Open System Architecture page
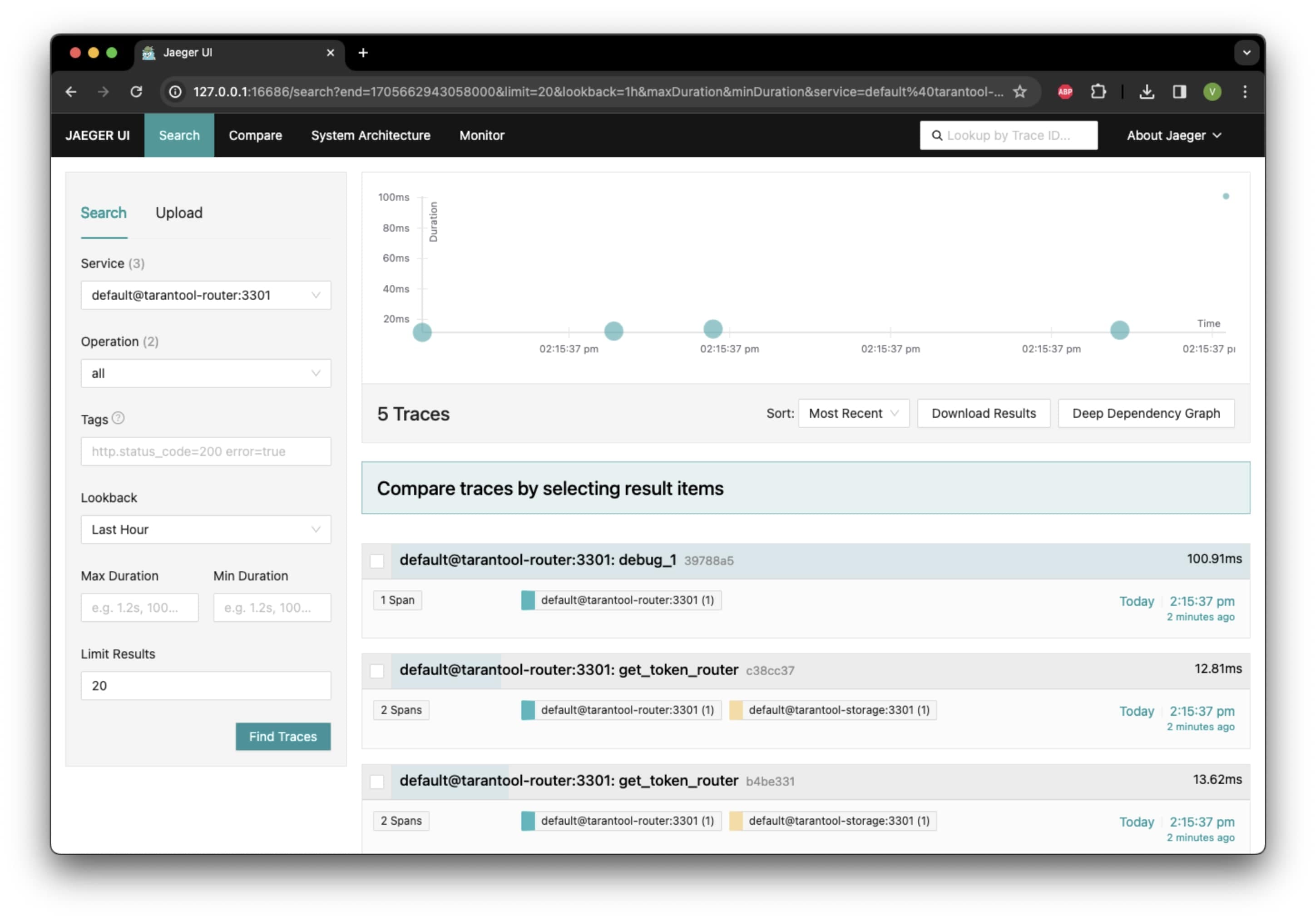1316x921 pixels. [x=371, y=135]
